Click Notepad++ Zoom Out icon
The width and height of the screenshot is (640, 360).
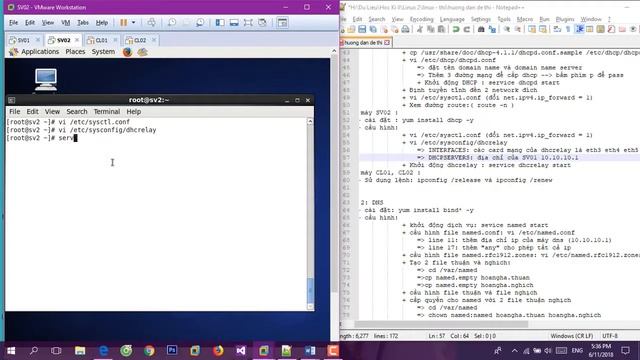click(x=518, y=29)
